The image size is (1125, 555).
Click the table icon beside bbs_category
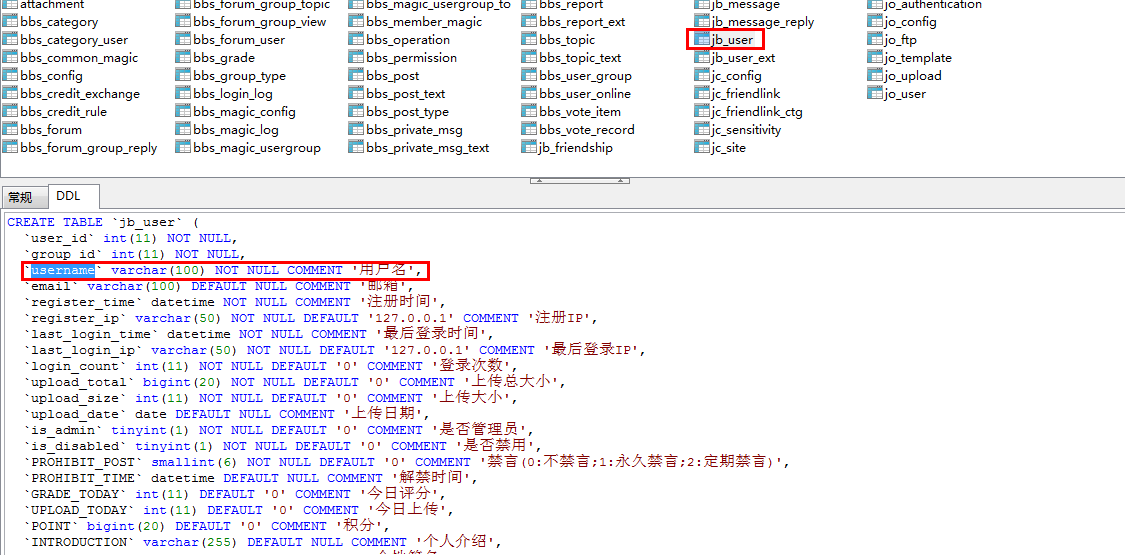(x=10, y=22)
